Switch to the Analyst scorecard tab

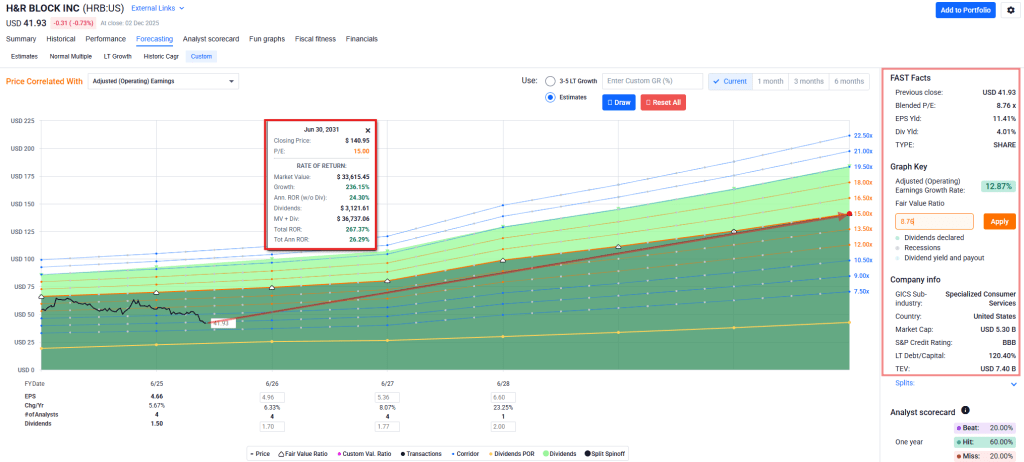click(x=211, y=39)
